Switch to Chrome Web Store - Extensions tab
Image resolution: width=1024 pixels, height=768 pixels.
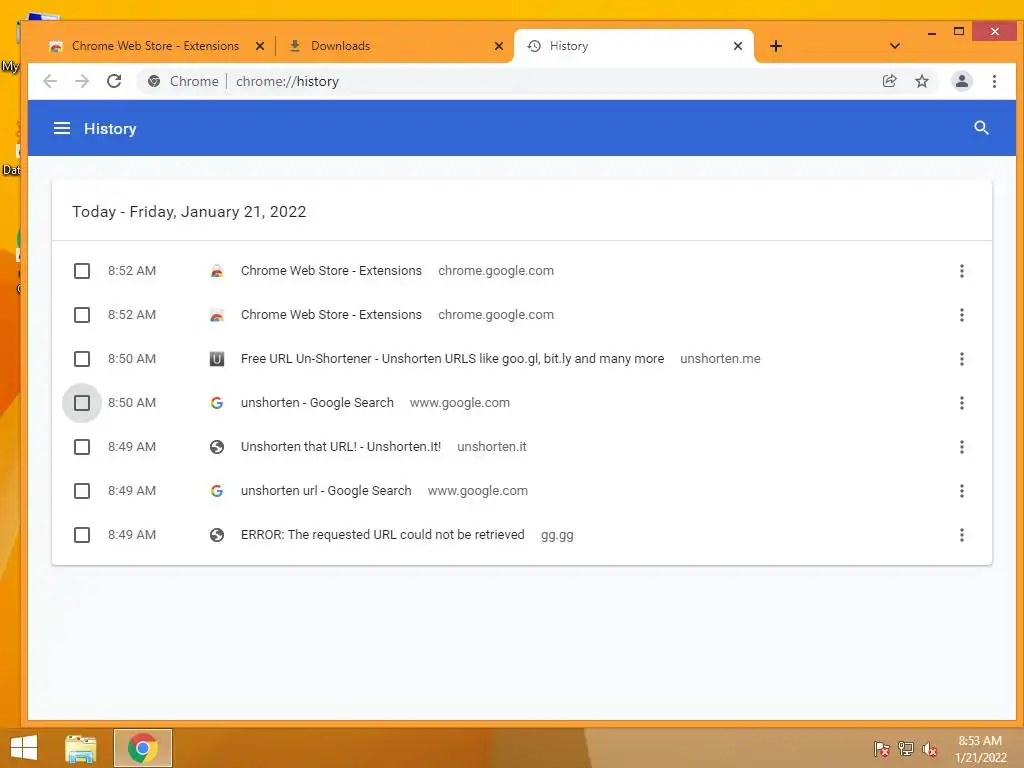[x=157, y=46]
